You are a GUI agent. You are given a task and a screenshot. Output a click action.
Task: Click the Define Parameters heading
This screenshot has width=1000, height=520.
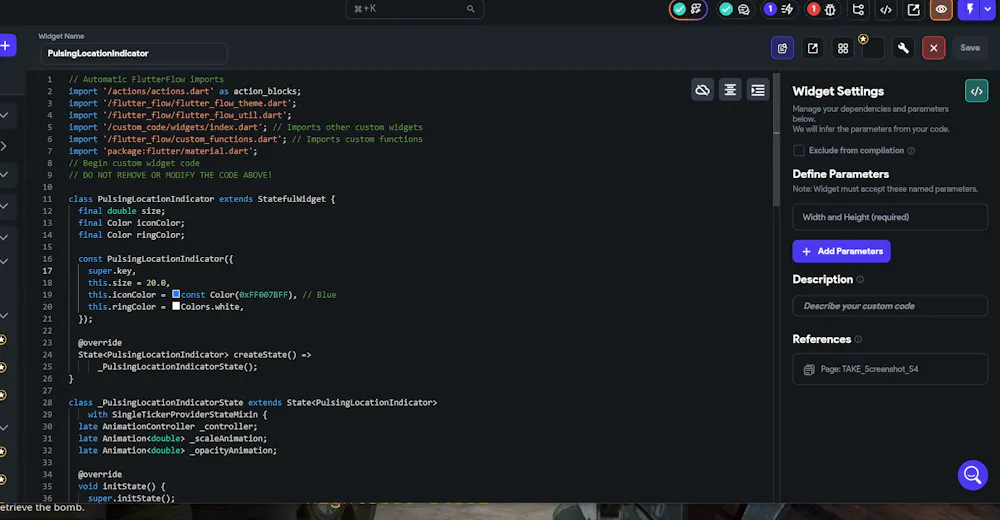click(x=841, y=174)
